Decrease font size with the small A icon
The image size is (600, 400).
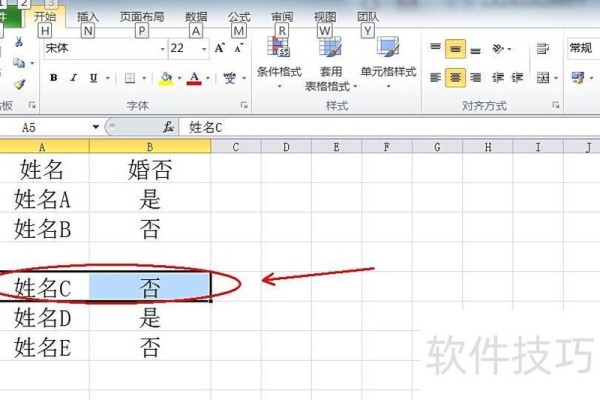[x=239, y=48]
